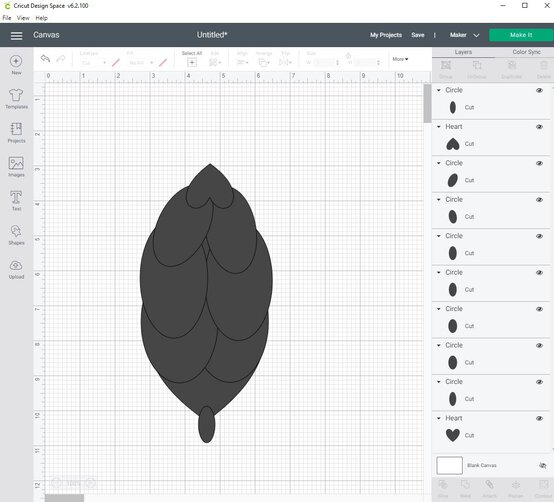Open the Fill dropdown
The image size is (554, 502).
140,63
